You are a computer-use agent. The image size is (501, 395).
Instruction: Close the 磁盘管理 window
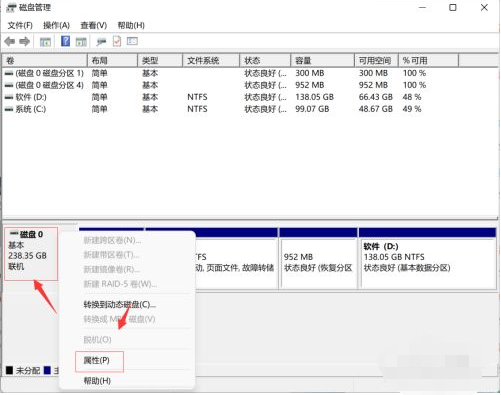click(484, 7)
